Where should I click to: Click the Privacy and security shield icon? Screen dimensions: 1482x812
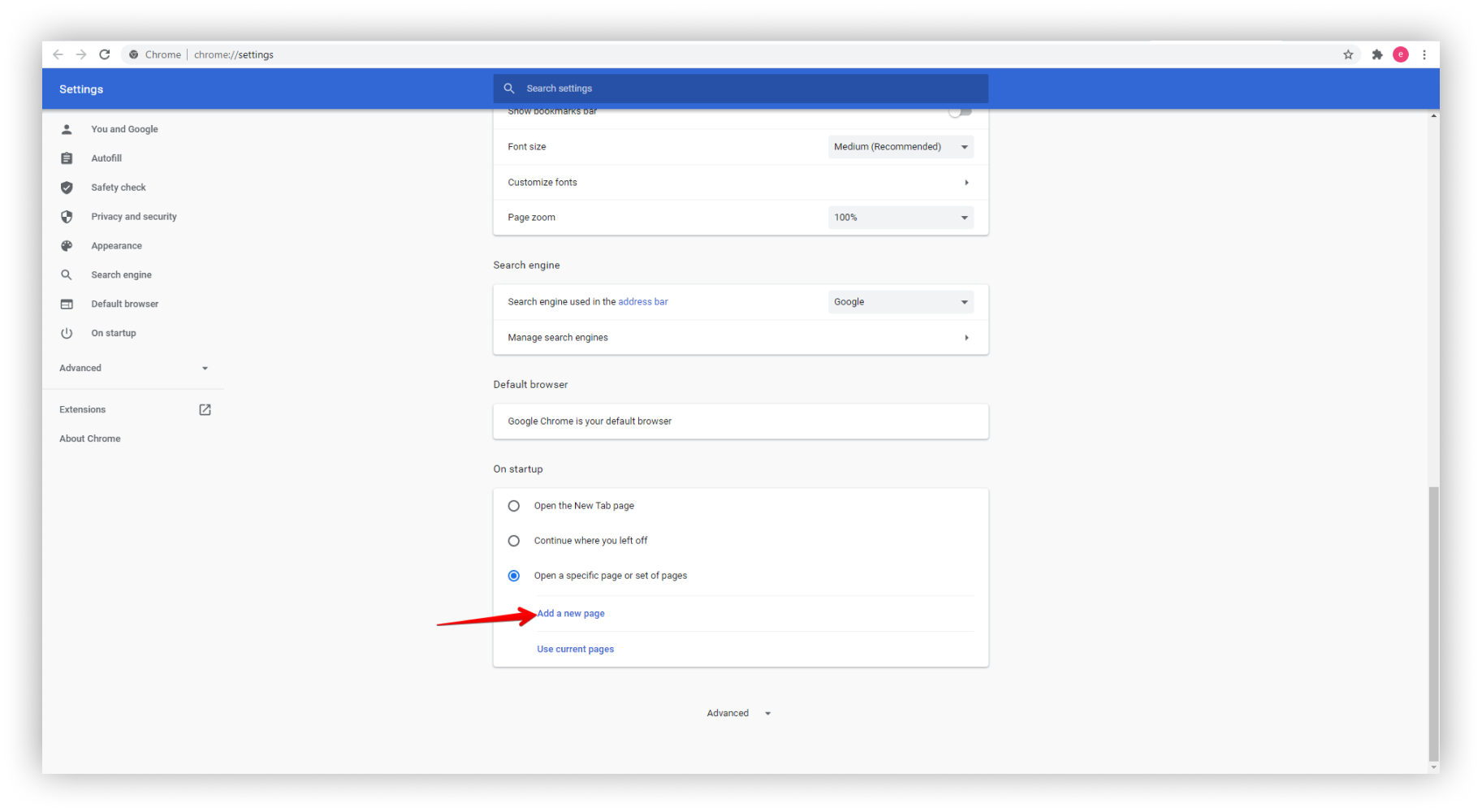tap(67, 217)
